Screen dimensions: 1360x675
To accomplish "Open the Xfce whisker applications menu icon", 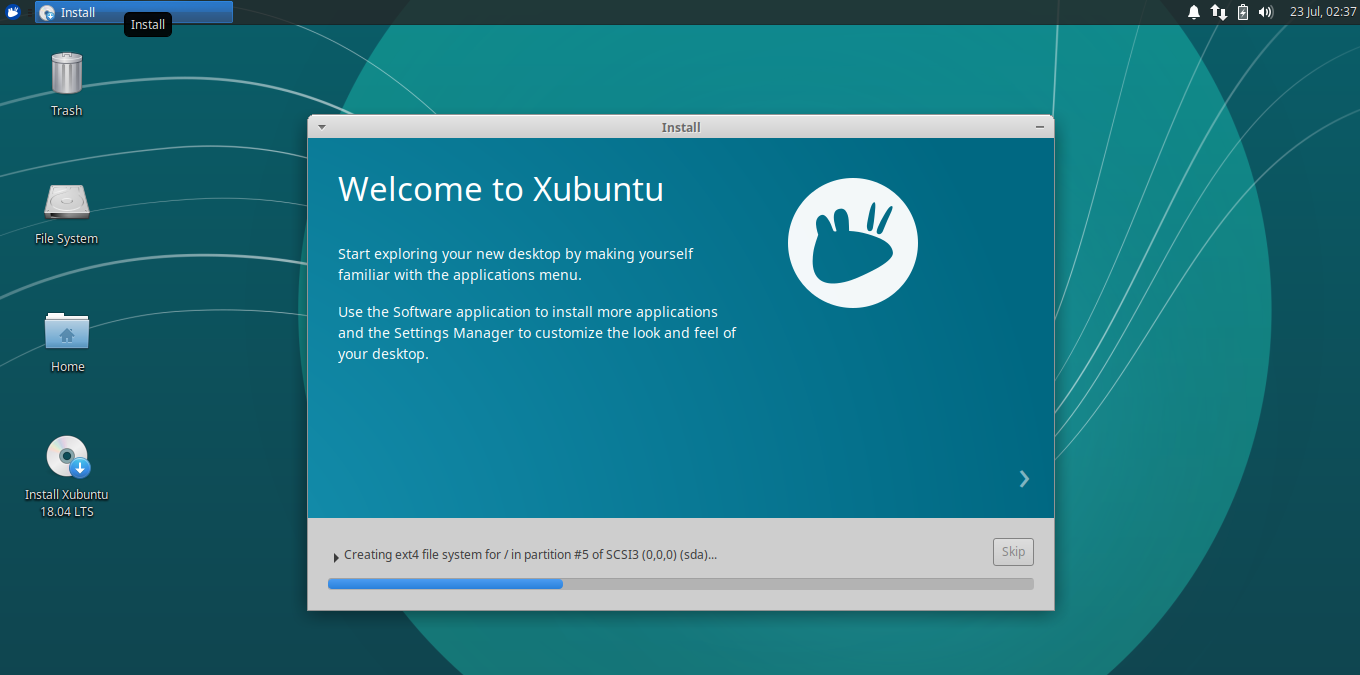I will [x=14, y=12].
